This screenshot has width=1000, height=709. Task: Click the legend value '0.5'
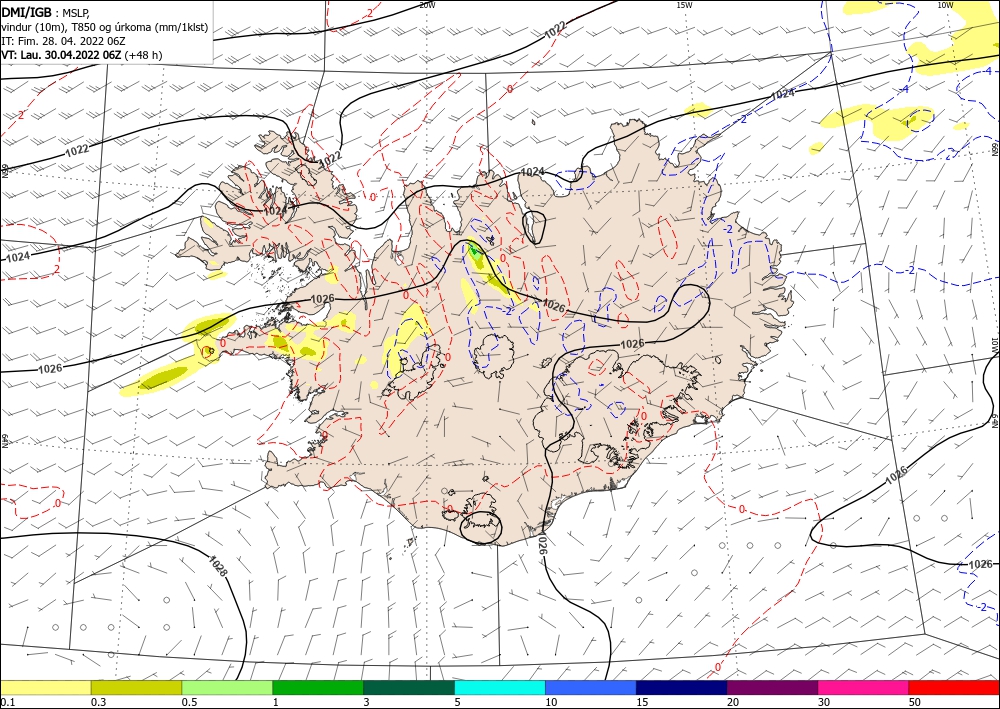point(189,702)
